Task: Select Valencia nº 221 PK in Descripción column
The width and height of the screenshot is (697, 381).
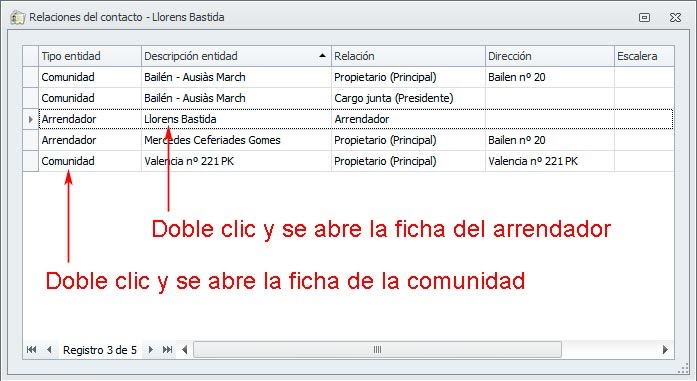Action: (x=236, y=161)
